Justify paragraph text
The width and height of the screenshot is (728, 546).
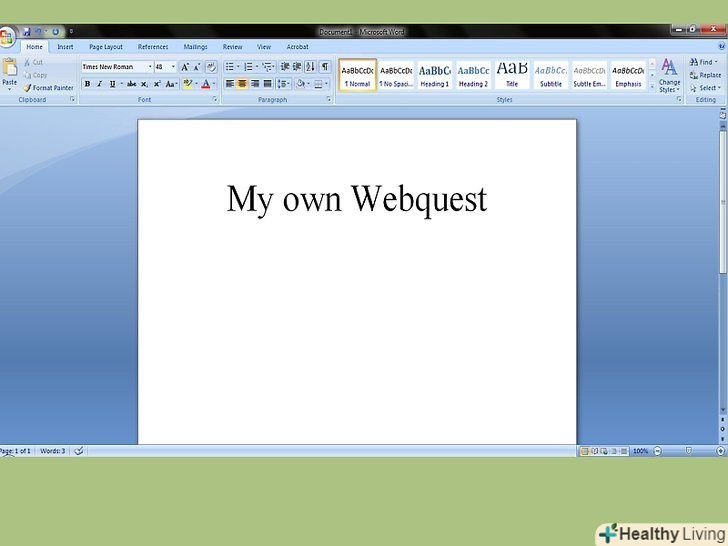click(267, 84)
